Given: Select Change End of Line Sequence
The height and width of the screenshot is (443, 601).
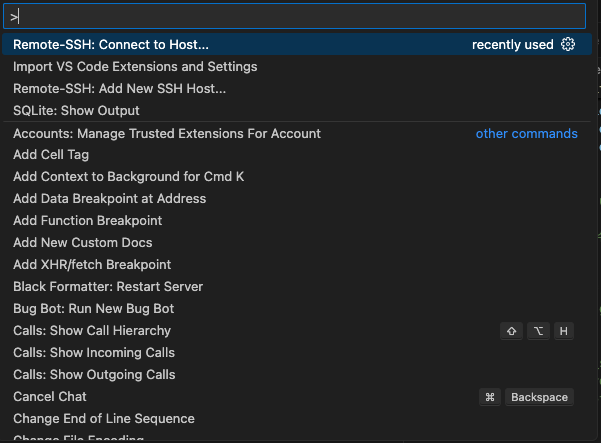Looking at the screenshot, I should click(297, 419).
